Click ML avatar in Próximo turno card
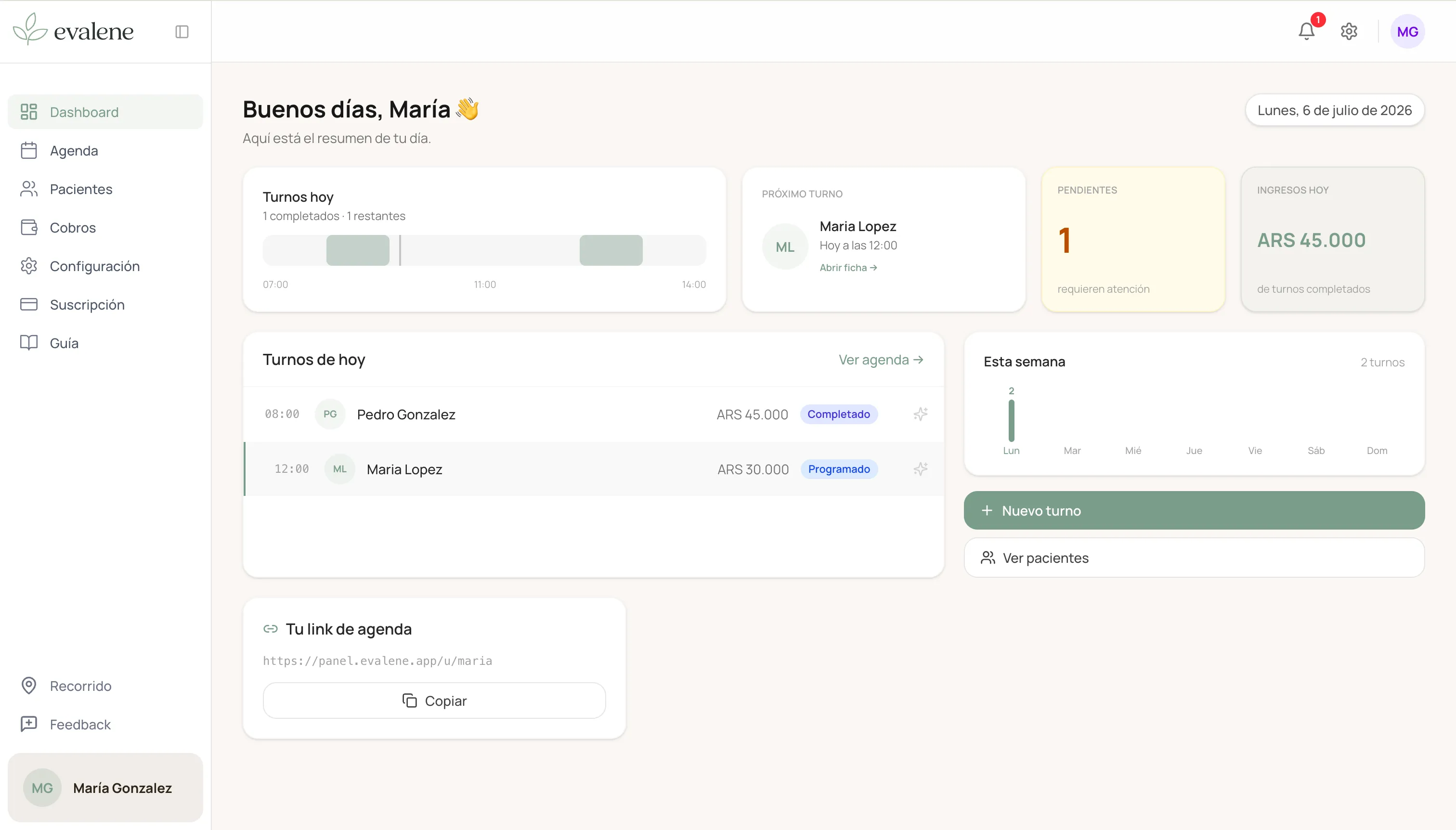This screenshot has height=830, width=1456. click(x=785, y=247)
